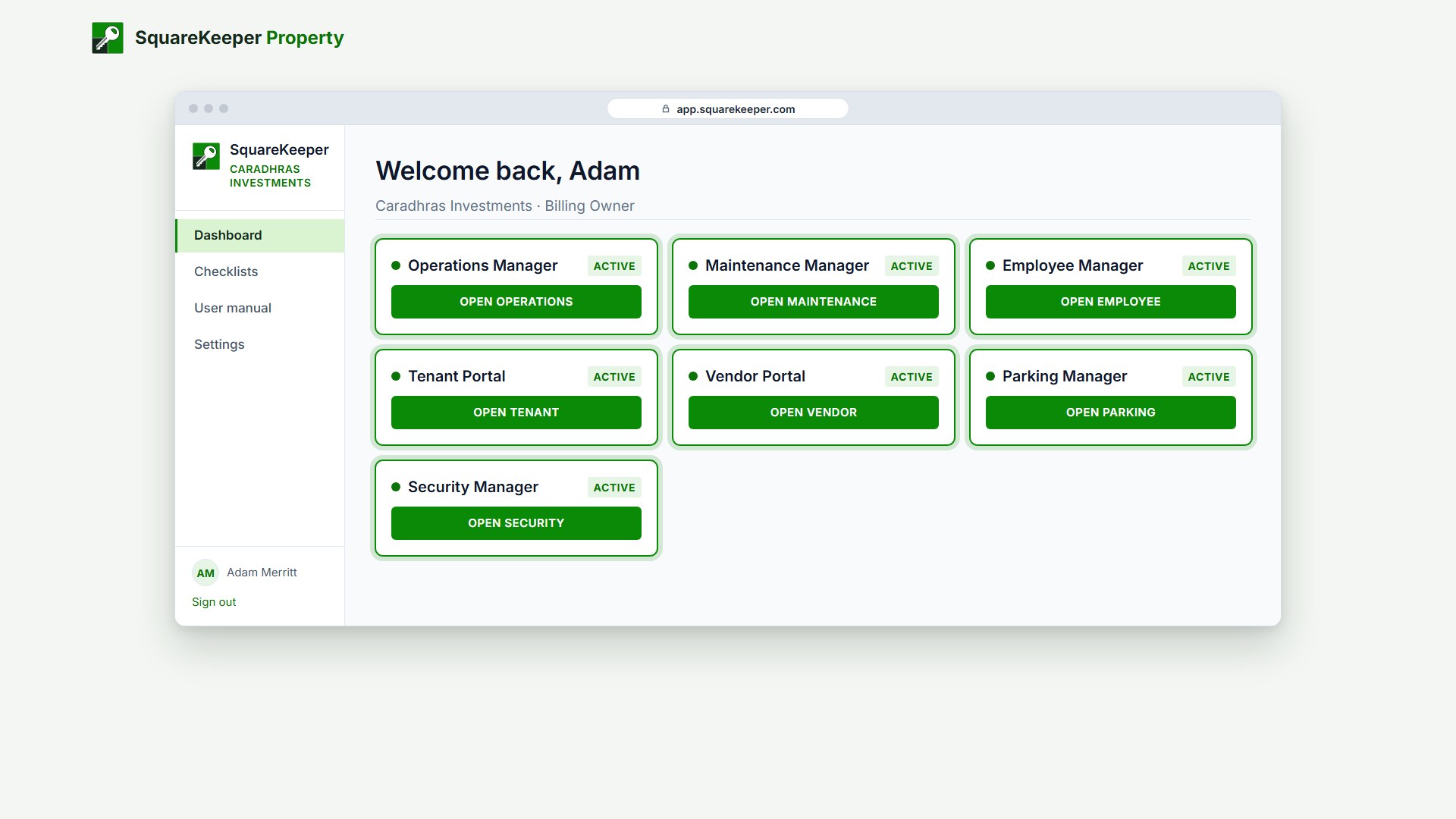Open the User manual page
Viewport: 1456px width, 819px height.
pyautogui.click(x=260, y=308)
